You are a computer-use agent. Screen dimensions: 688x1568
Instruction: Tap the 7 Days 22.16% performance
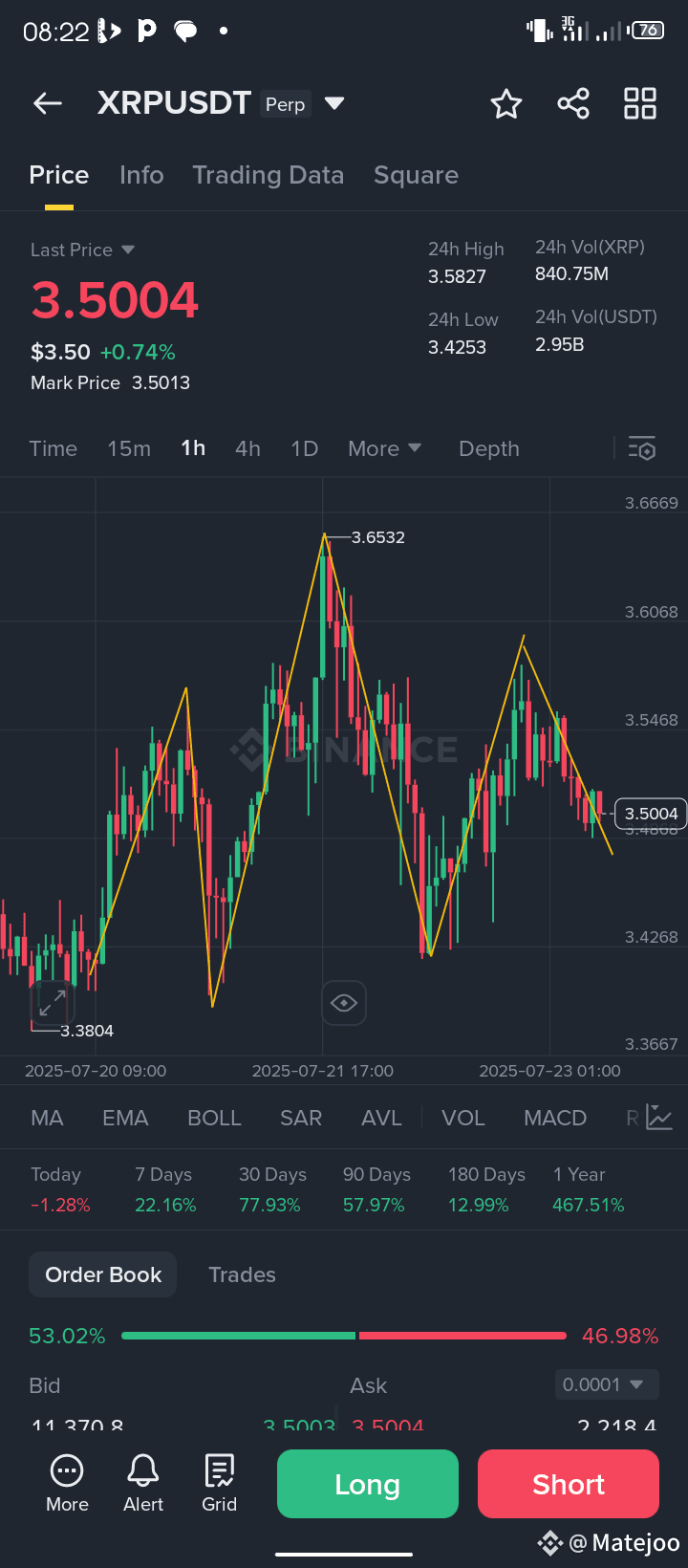click(x=165, y=1189)
